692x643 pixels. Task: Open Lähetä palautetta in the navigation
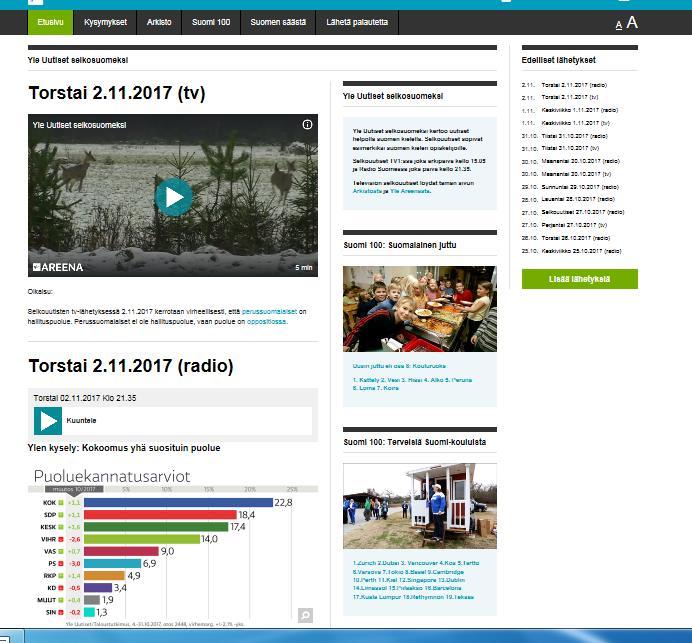click(357, 22)
